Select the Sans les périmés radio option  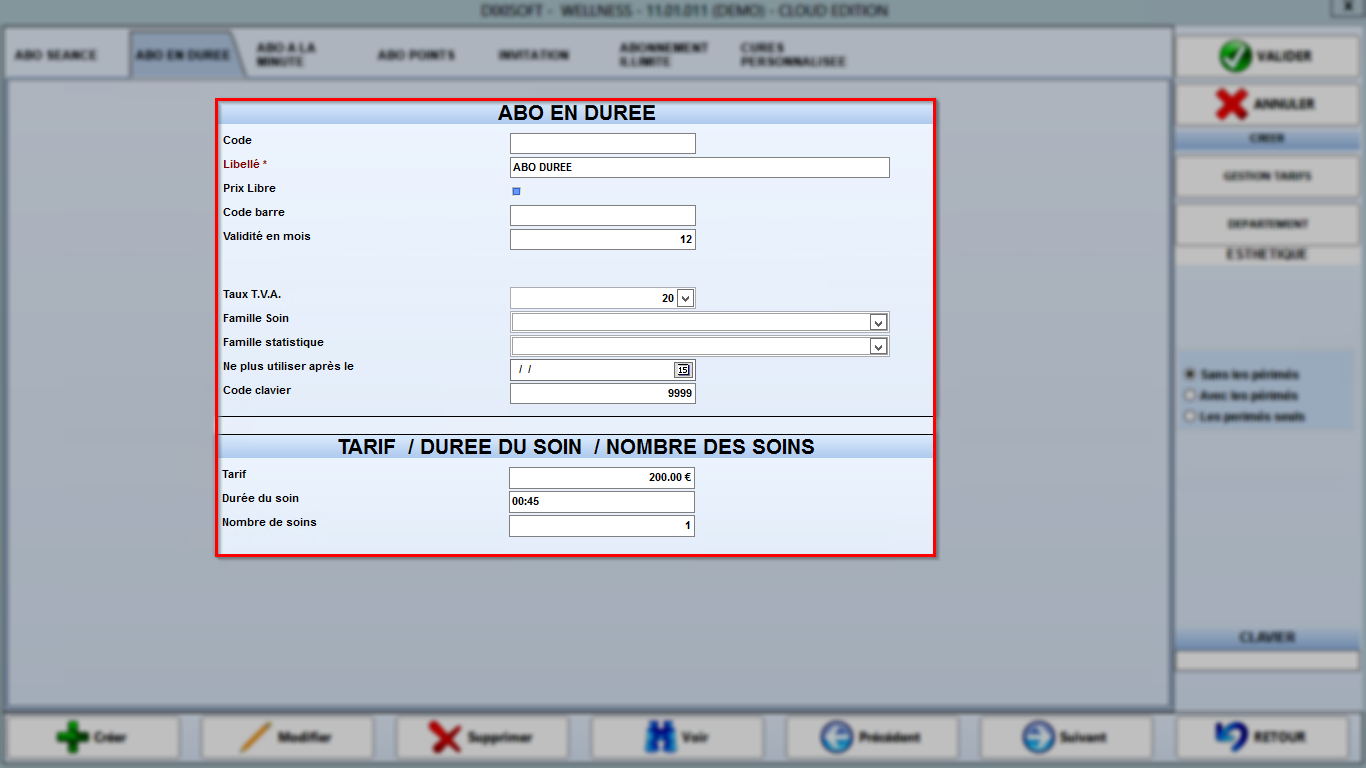pos(1190,374)
